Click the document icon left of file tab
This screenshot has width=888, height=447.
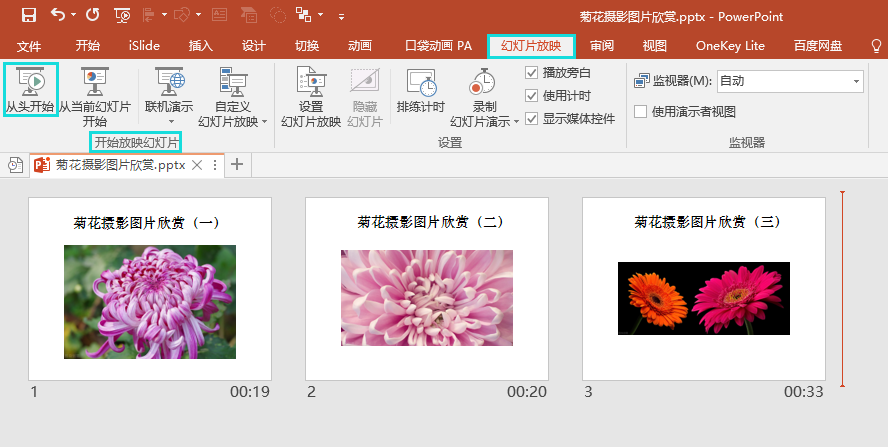[15, 165]
